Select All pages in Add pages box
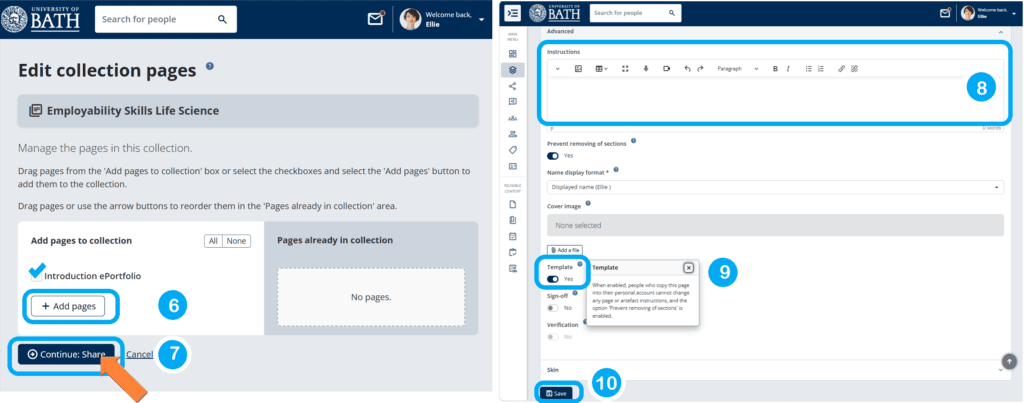This screenshot has height=403, width=1024. pos(213,241)
